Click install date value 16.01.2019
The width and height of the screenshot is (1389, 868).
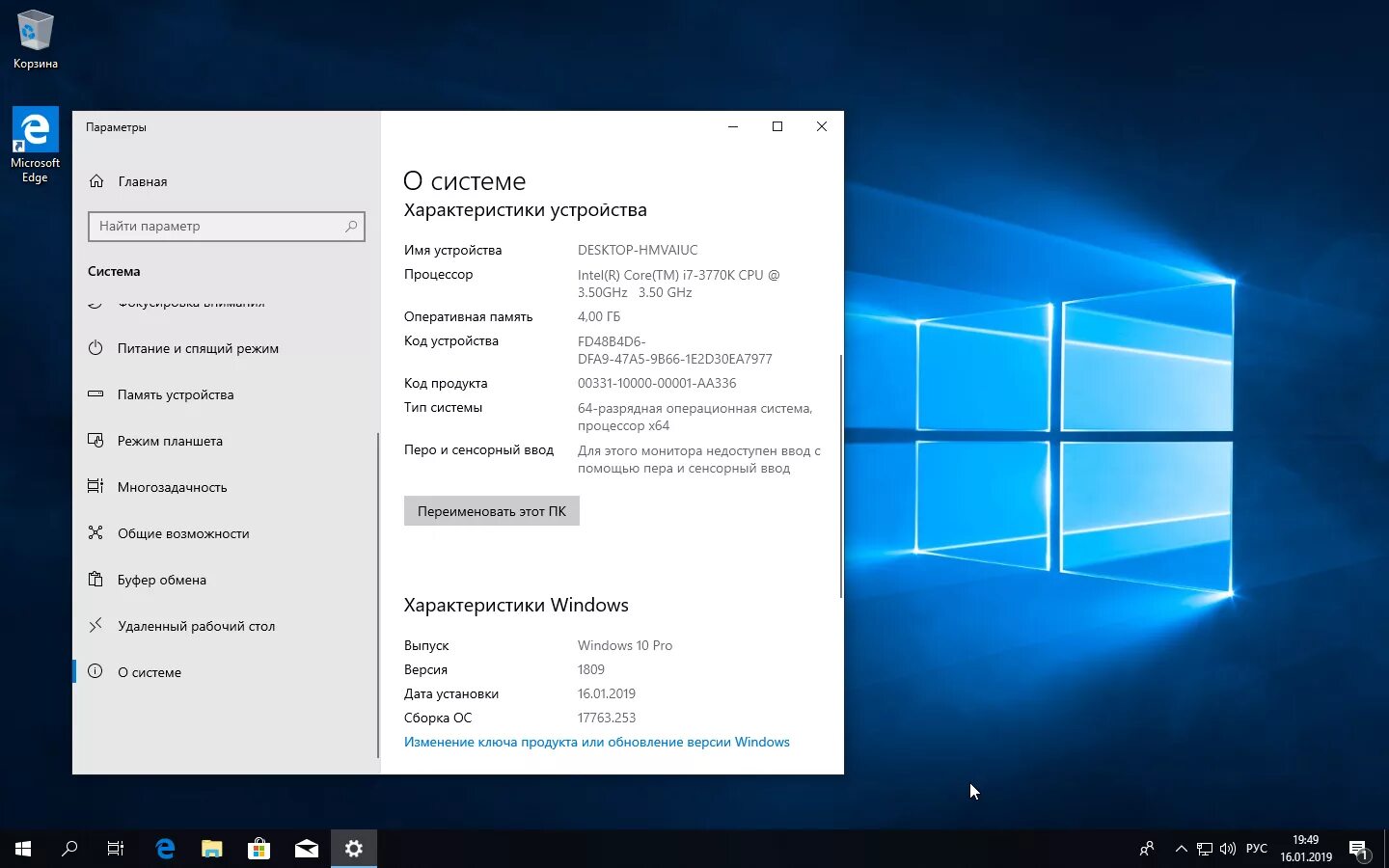(x=607, y=693)
